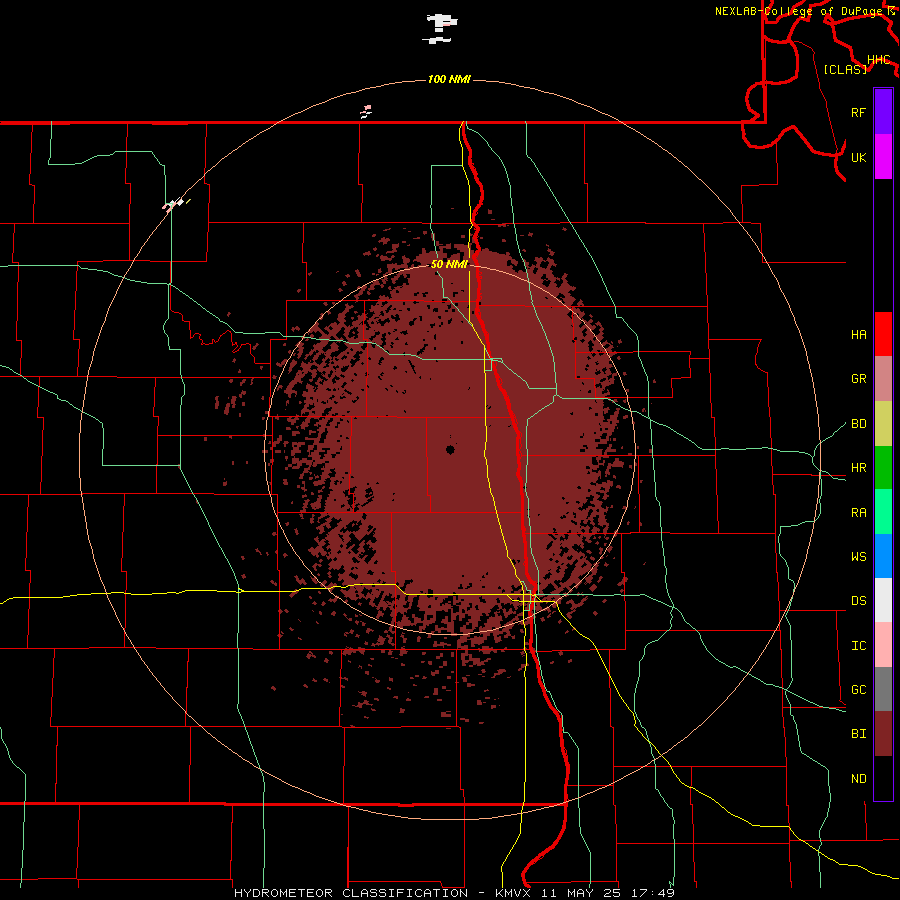Click the WS blue legend block
The image size is (900, 900).
click(x=883, y=556)
